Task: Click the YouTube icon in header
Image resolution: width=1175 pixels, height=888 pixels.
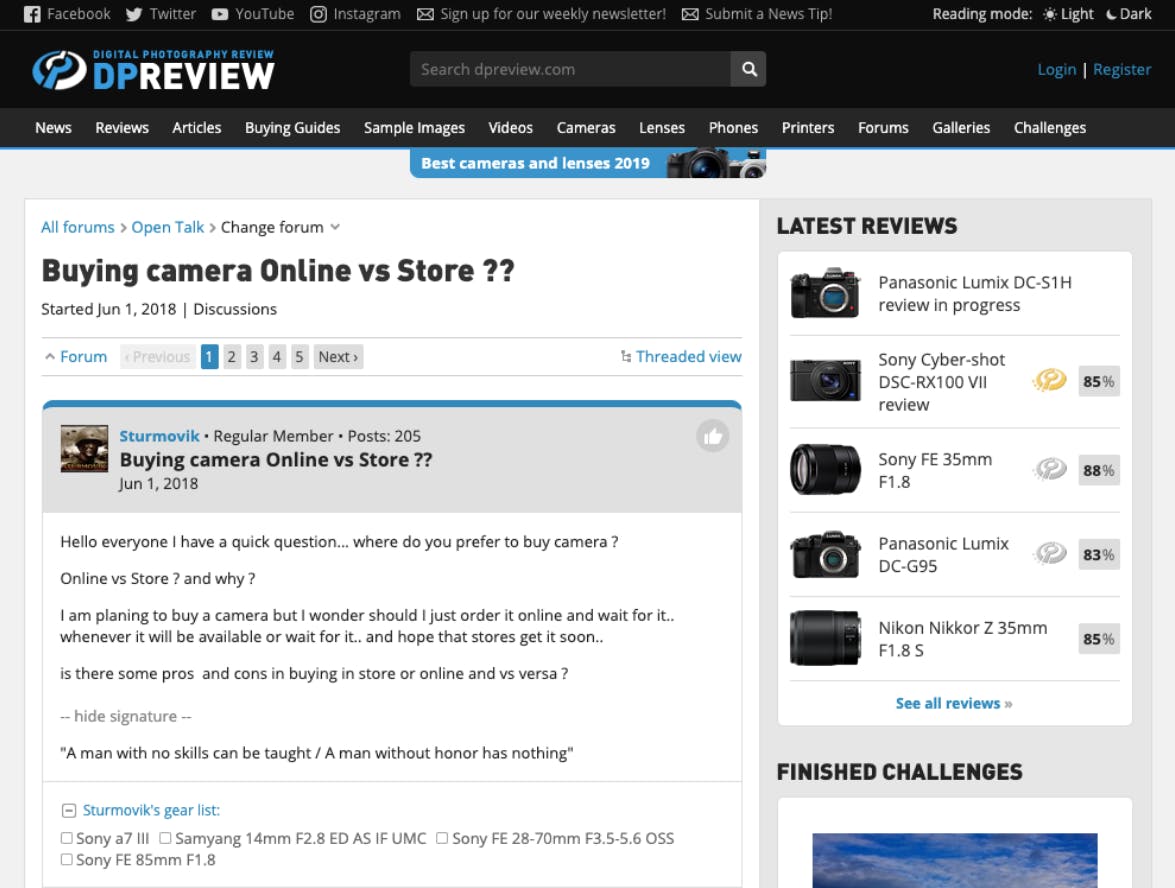Action: (x=220, y=14)
